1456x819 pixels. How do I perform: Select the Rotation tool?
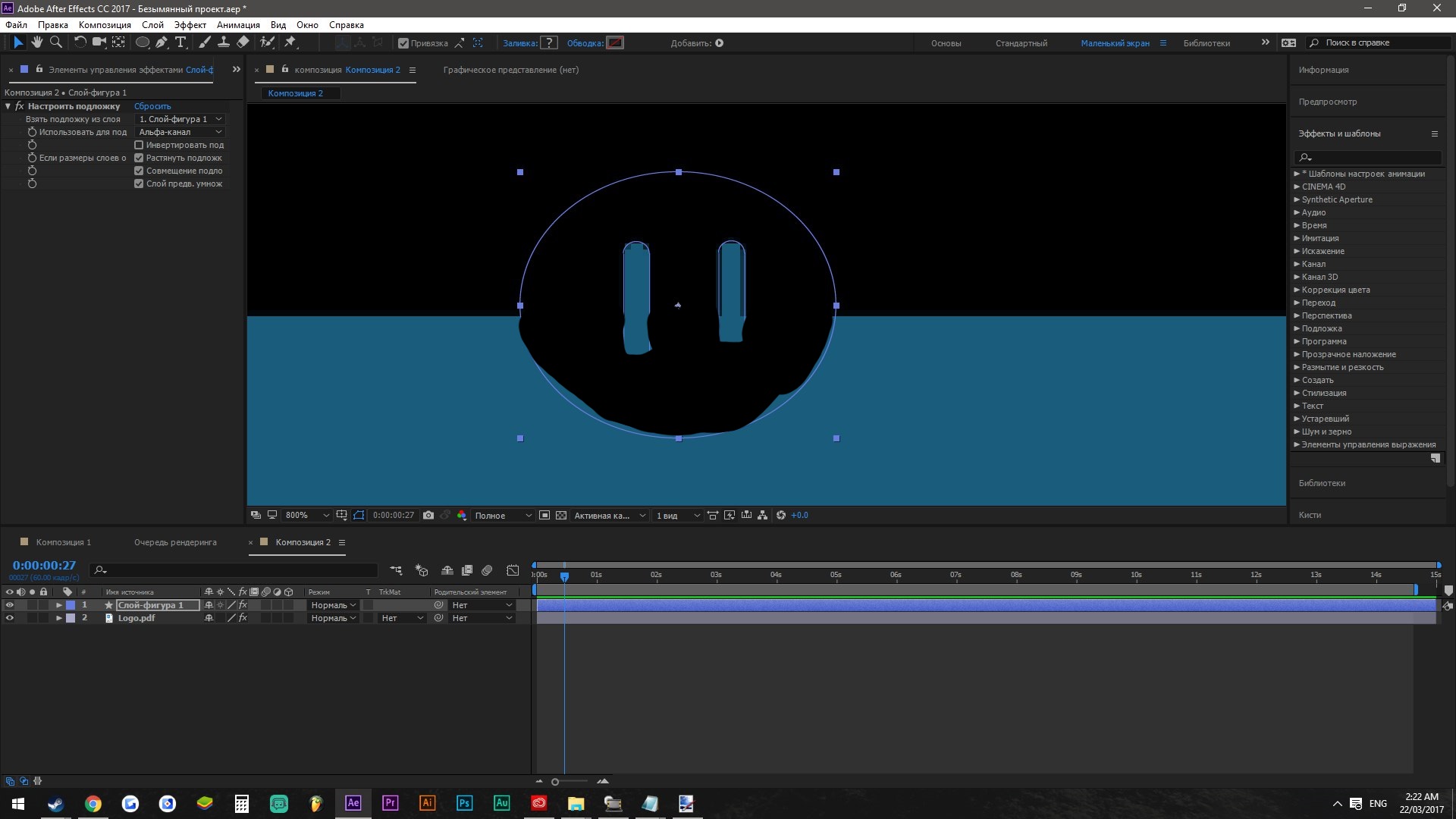[x=80, y=42]
